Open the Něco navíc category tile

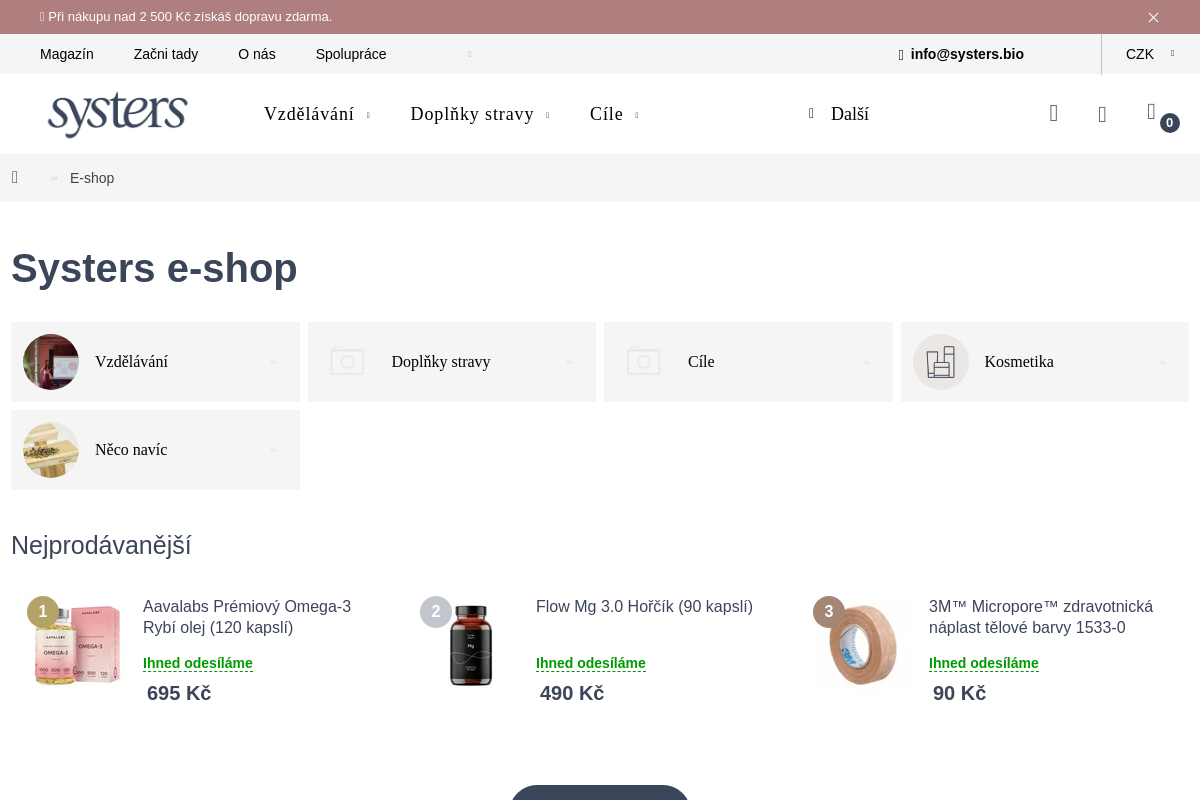(x=155, y=450)
